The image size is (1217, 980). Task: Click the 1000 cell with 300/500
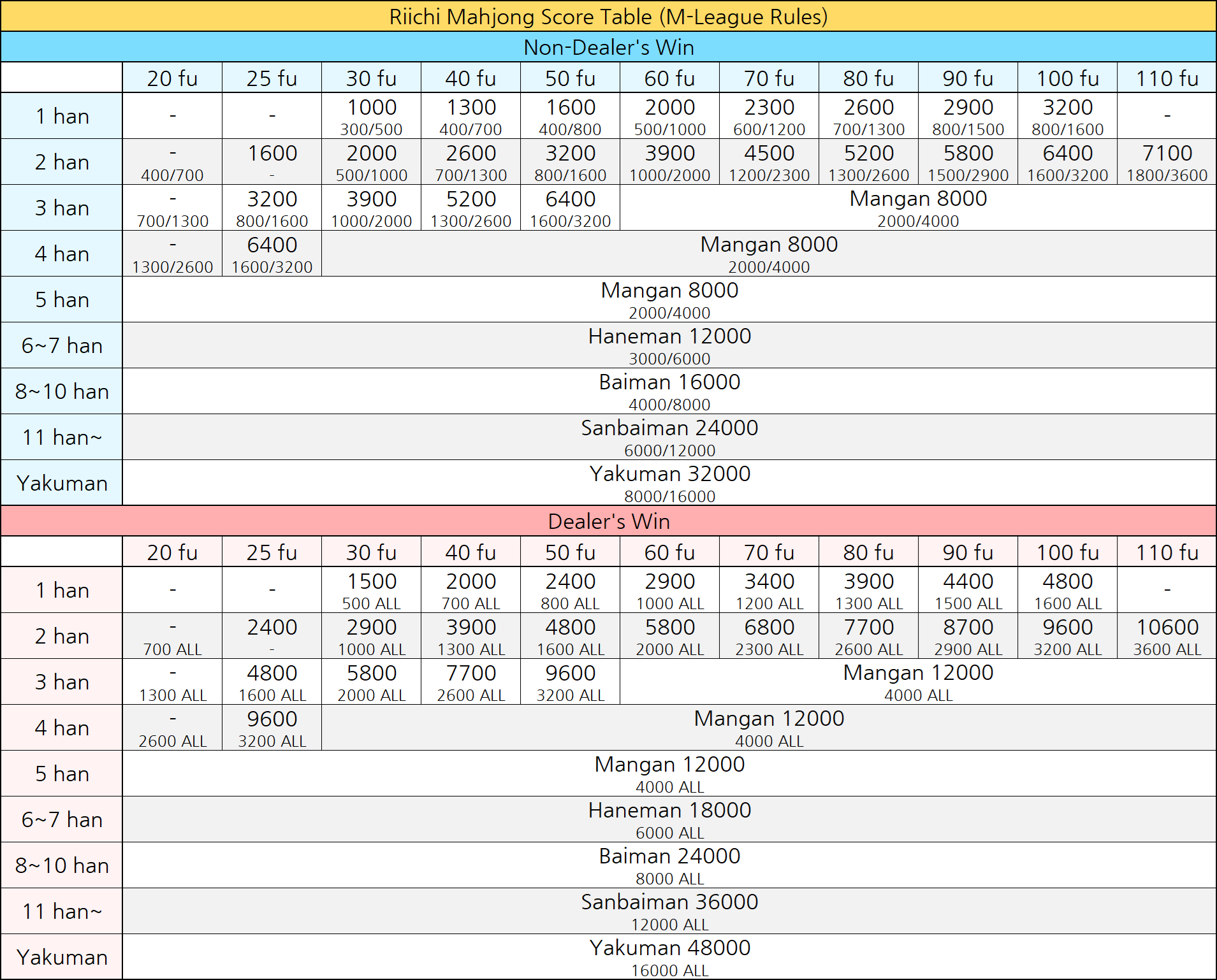(x=371, y=116)
